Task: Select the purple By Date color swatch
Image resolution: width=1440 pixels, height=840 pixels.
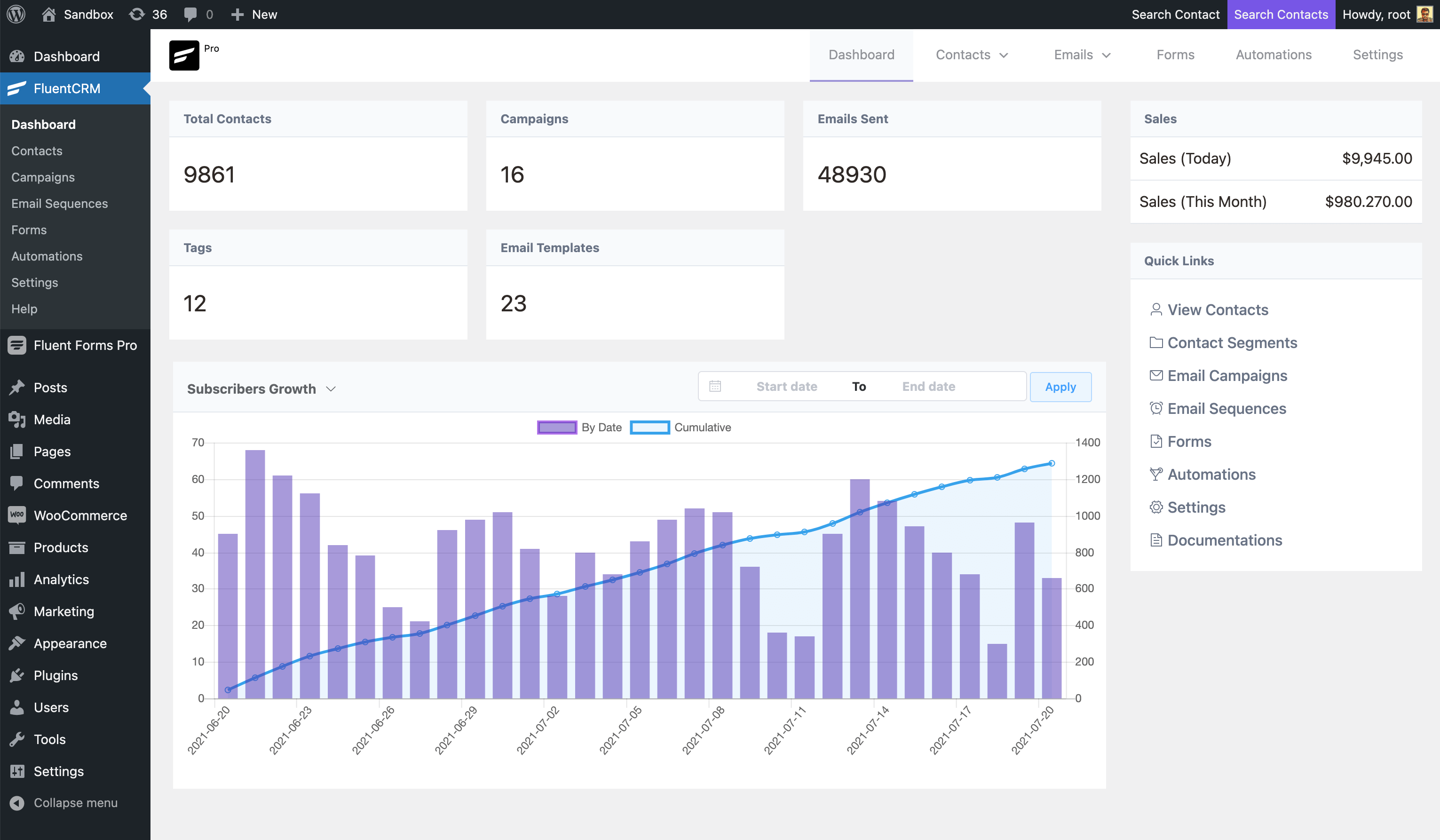Action: coord(556,427)
